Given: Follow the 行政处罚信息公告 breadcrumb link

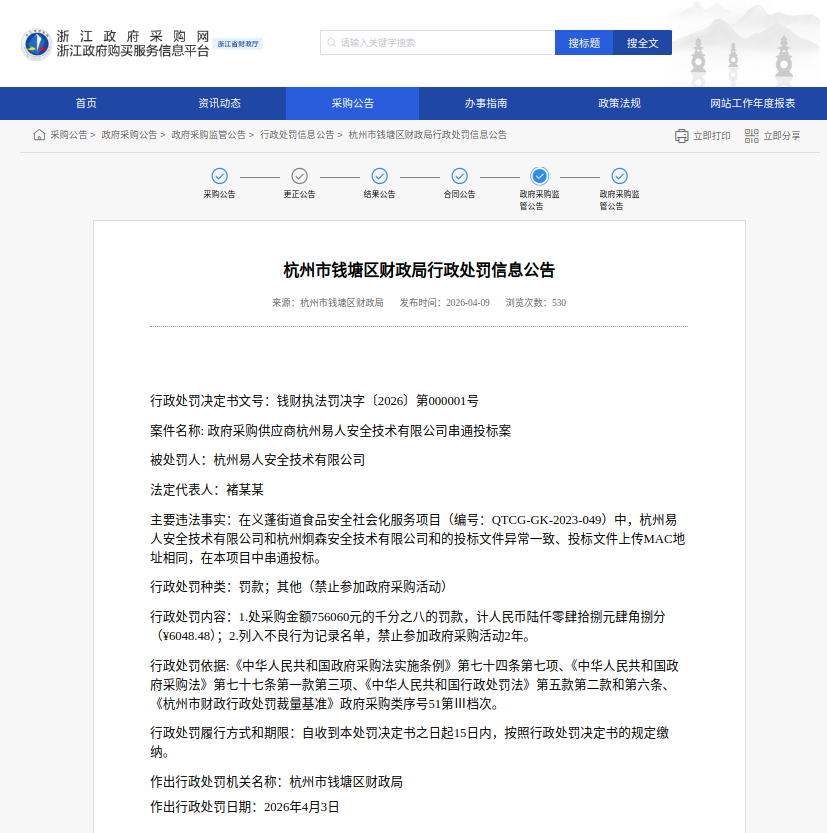Looking at the screenshot, I should coord(297,135).
